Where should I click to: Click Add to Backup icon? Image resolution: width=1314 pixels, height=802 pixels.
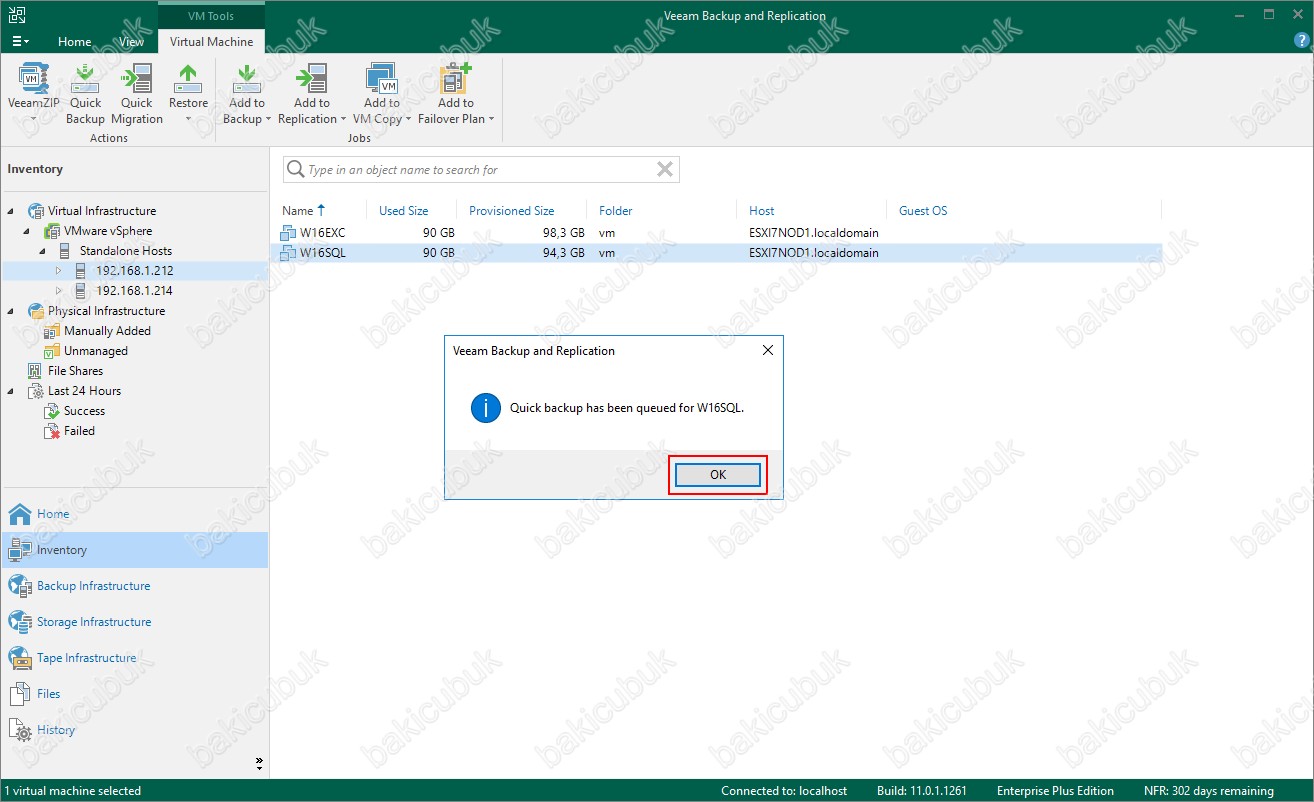point(246,80)
